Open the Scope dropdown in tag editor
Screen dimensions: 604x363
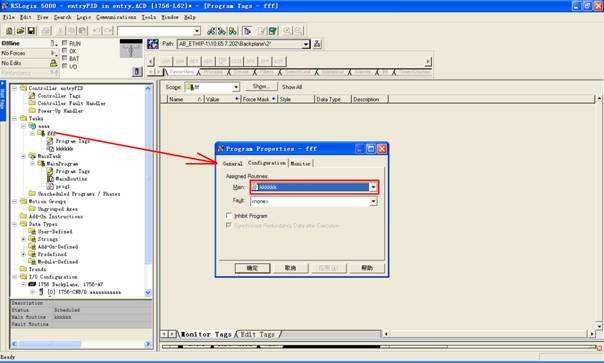(x=236, y=87)
